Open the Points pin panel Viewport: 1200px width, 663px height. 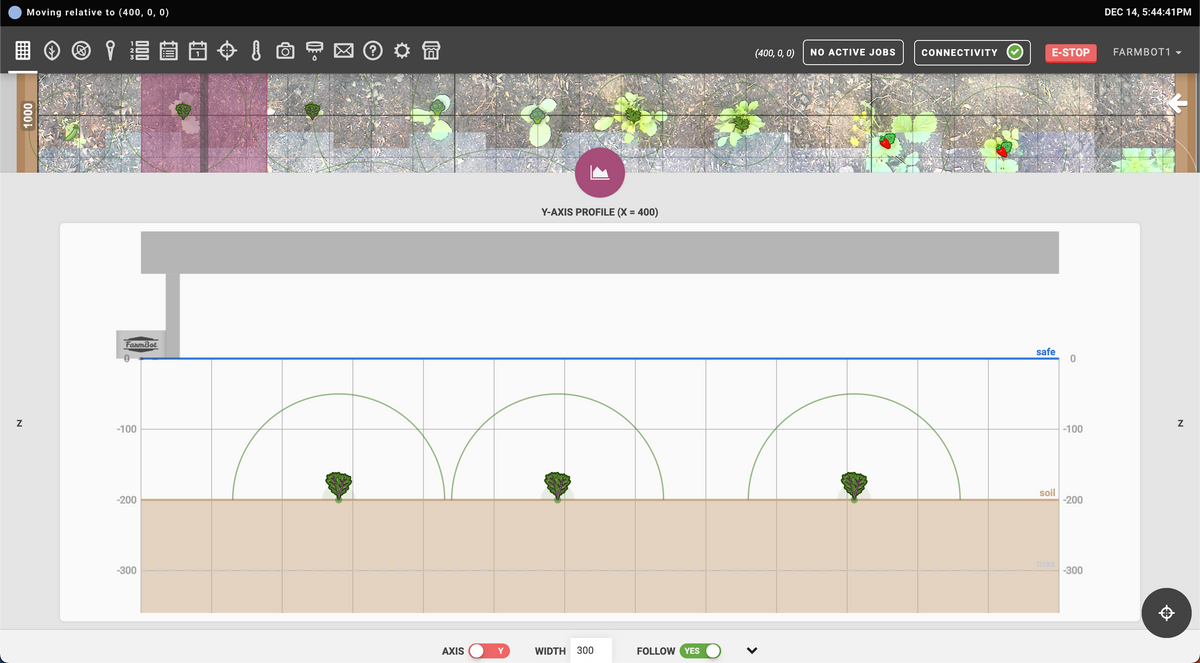coord(110,50)
